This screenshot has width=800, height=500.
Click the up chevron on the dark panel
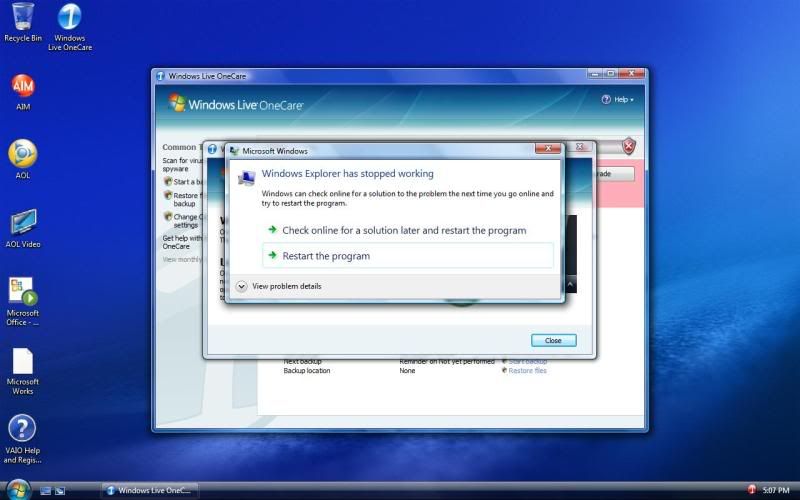pyautogui.click(x=570, y=285)
